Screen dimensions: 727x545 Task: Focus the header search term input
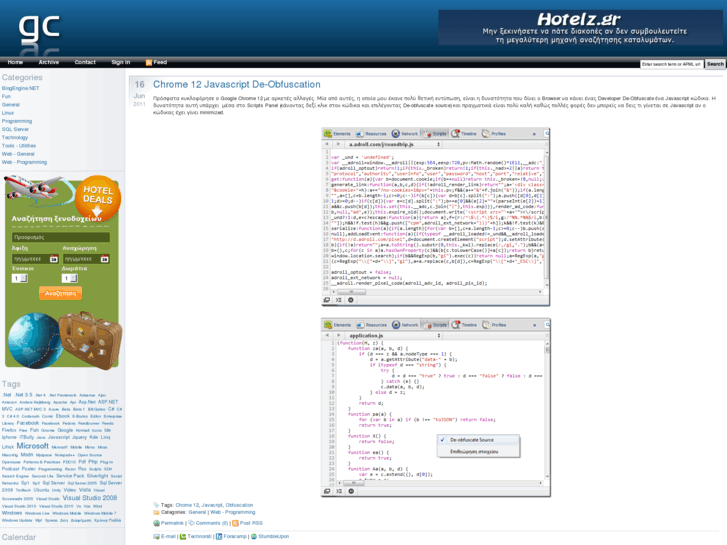[x=672, y=64]
